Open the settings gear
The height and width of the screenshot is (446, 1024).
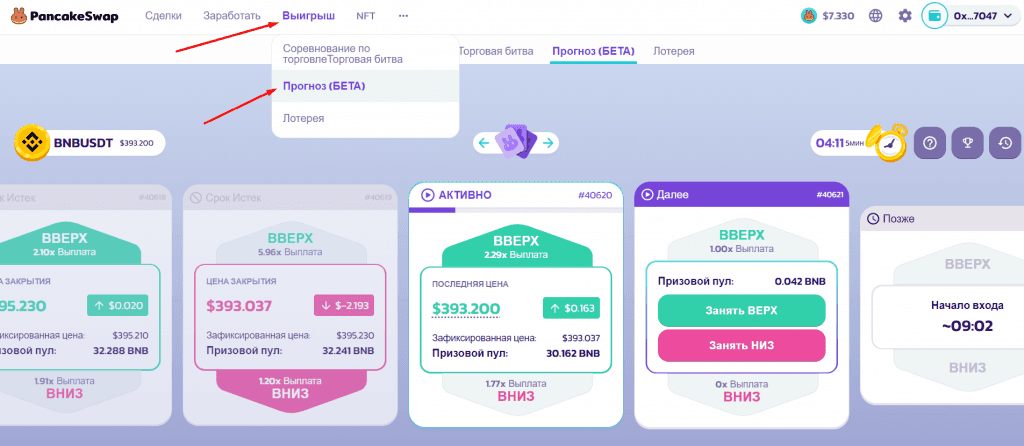905,16
